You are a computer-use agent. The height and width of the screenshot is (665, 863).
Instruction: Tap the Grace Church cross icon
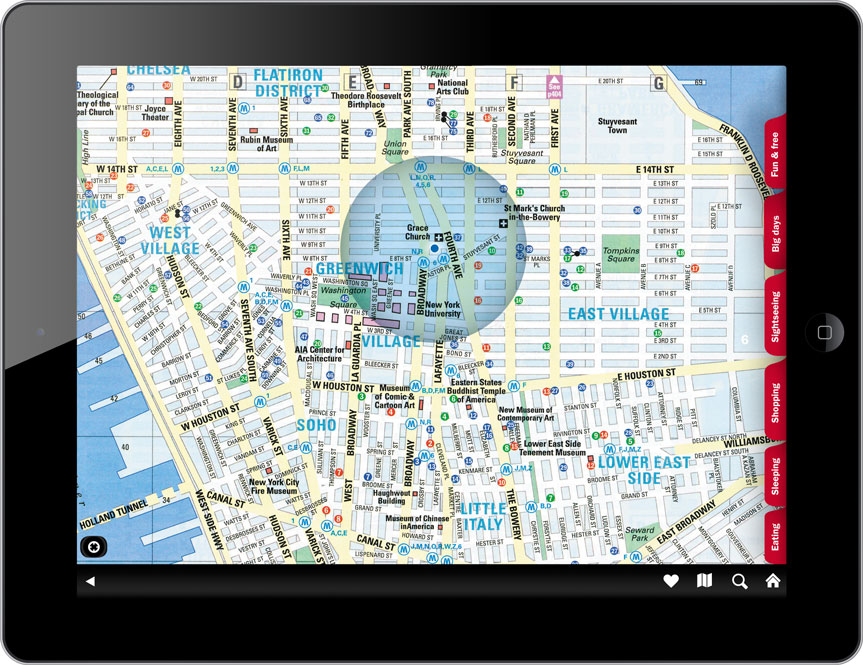pos(439,237)
